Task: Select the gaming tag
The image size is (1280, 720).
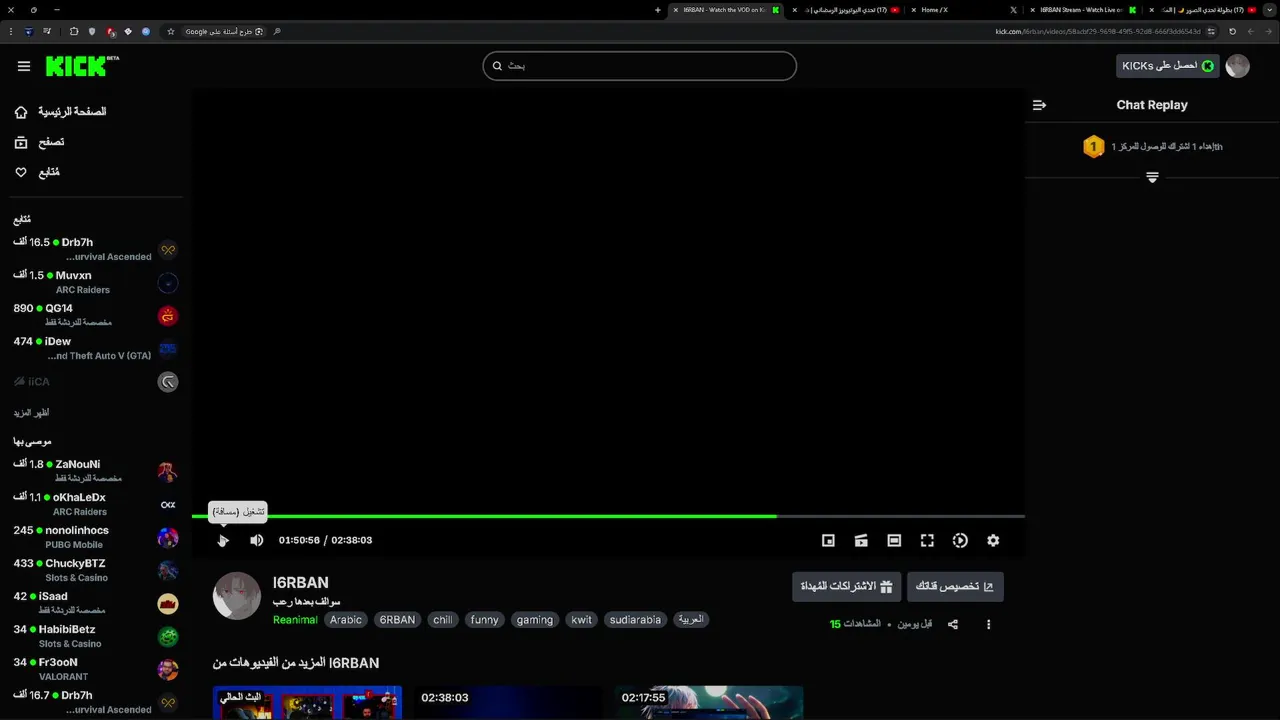Action: [x=535, y=620]
